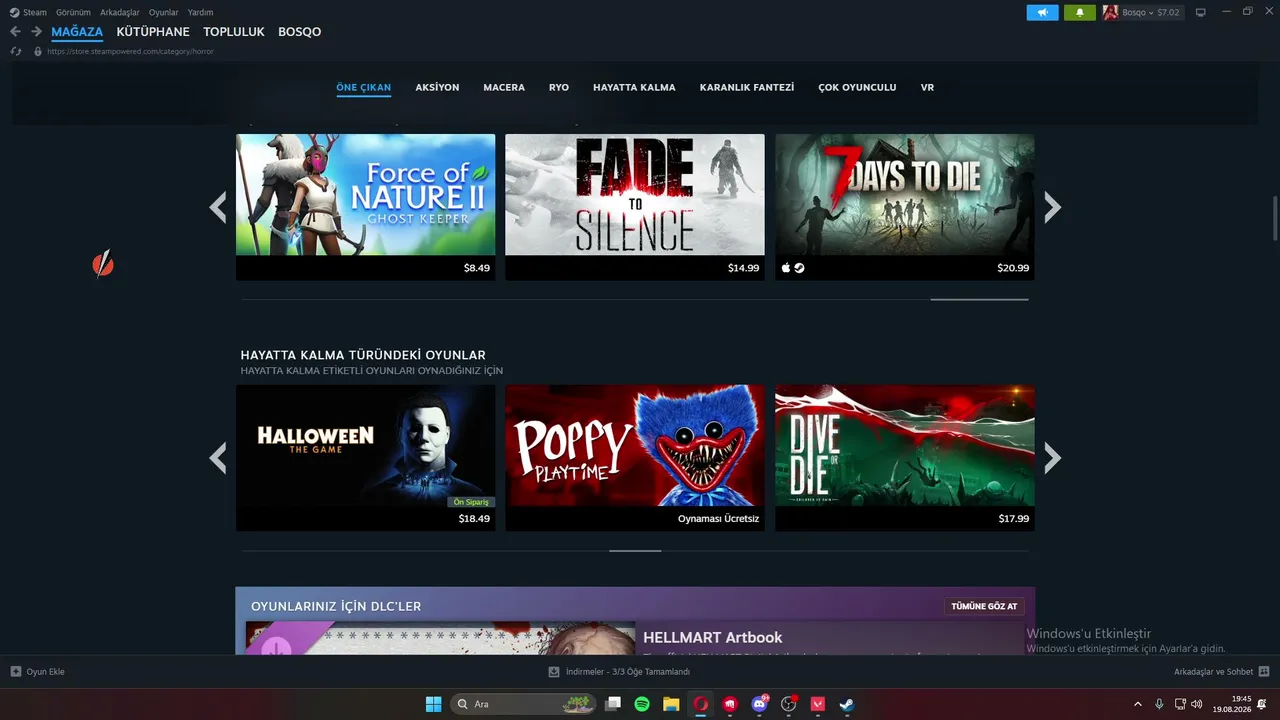Select the AKSİYON category tab
Viewport: 1280px width, 720px height.
[438, 88]
